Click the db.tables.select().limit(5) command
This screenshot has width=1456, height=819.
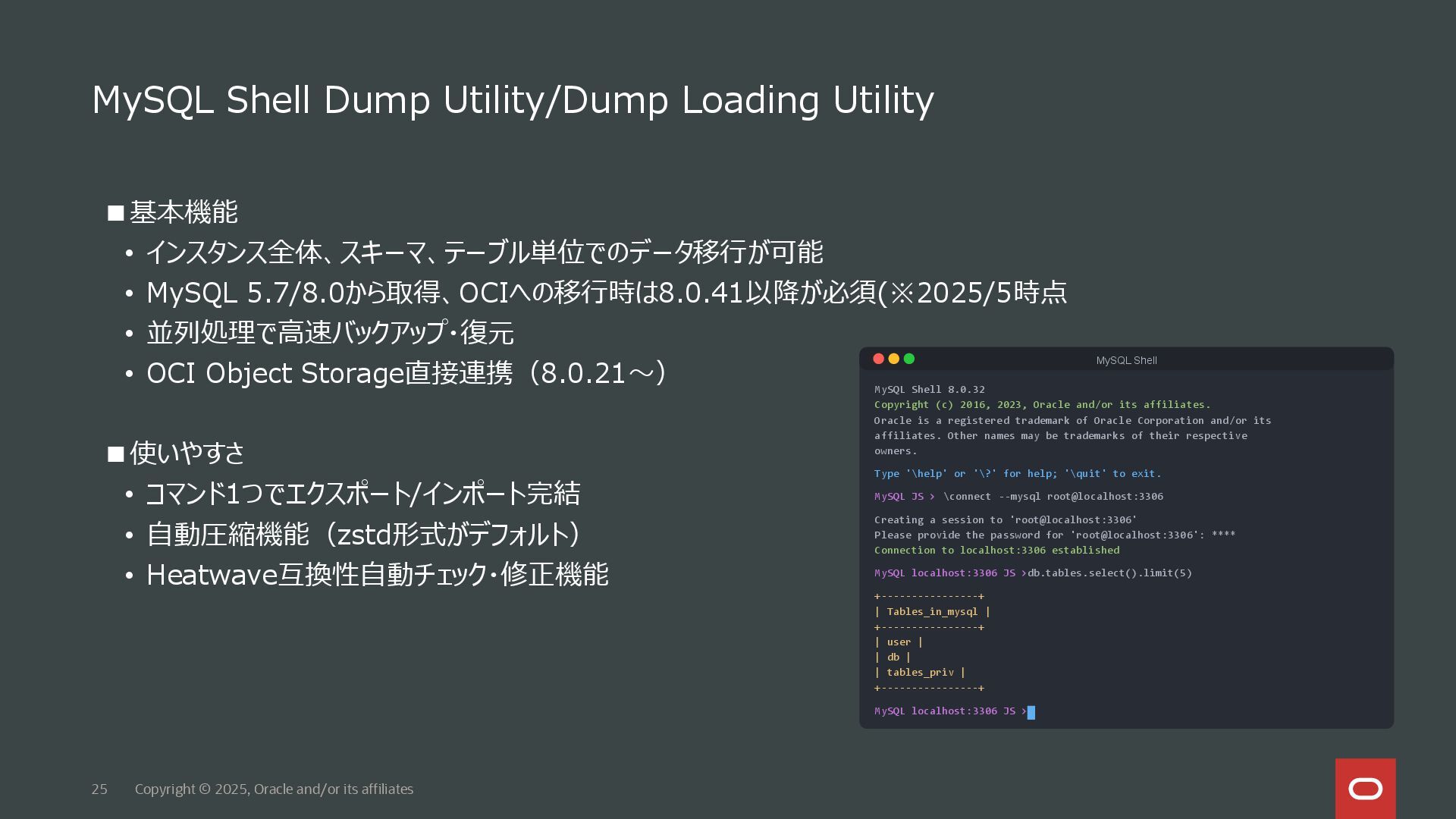pos(1109,573)
